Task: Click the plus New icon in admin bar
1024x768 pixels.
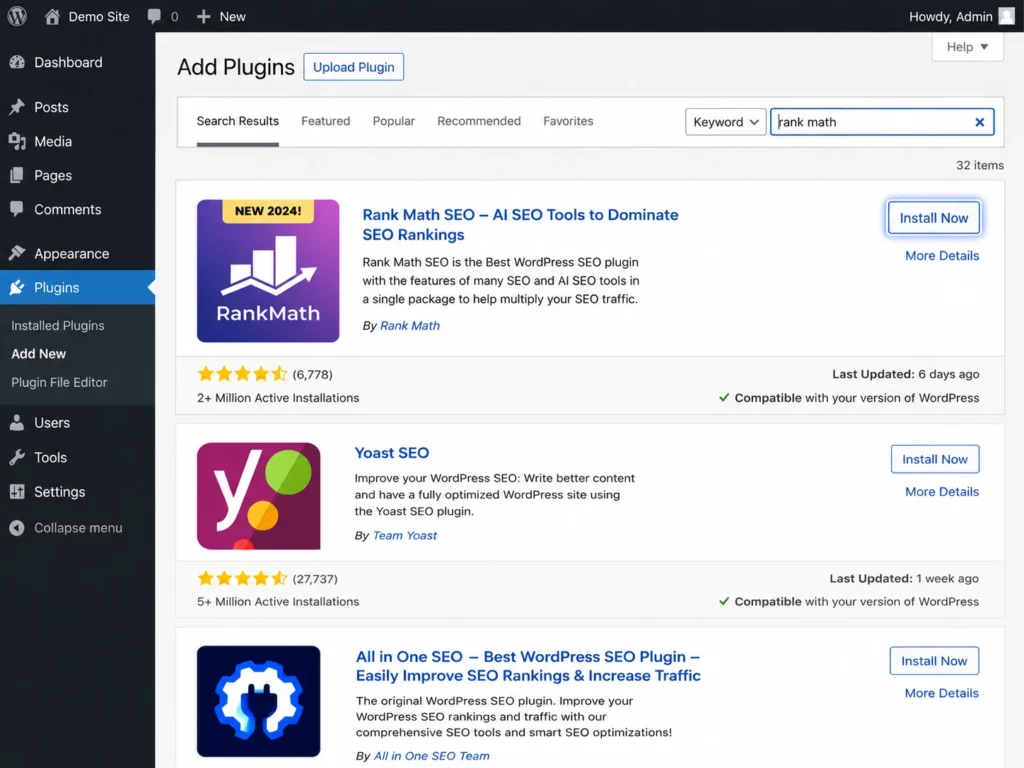Action: 204,16
